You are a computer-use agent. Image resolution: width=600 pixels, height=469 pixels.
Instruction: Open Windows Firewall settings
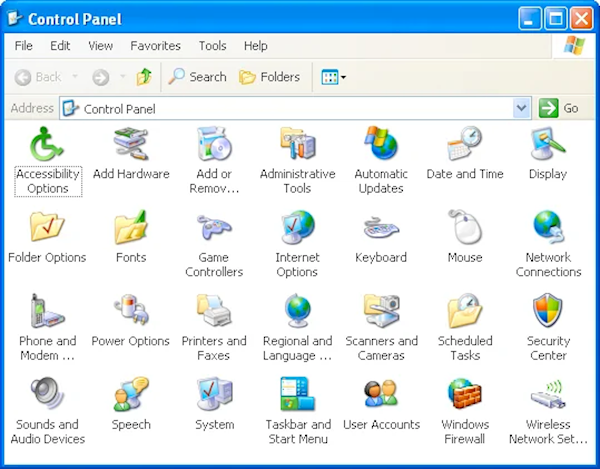click(465, 396)
